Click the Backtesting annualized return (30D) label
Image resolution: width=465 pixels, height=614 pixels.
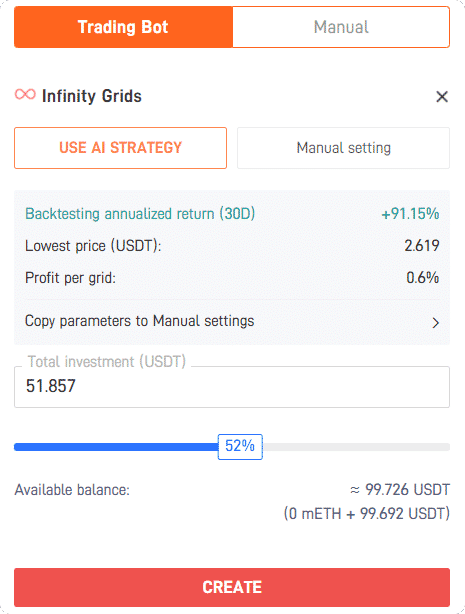140,214
